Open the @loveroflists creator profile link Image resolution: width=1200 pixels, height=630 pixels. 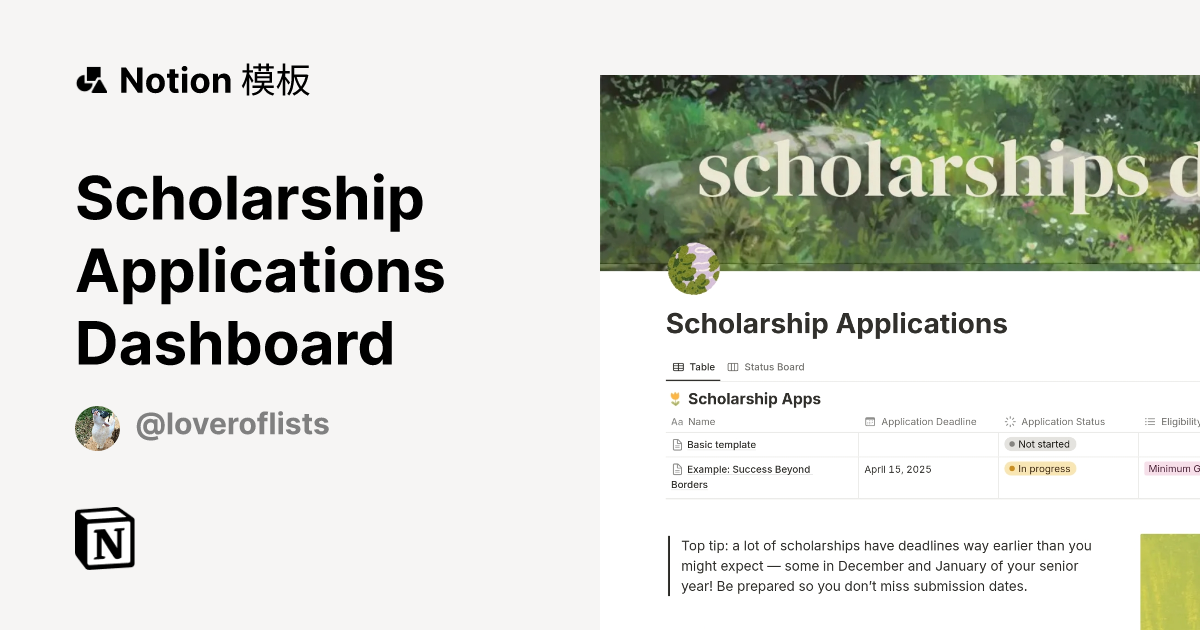click(x=232, y=425)
